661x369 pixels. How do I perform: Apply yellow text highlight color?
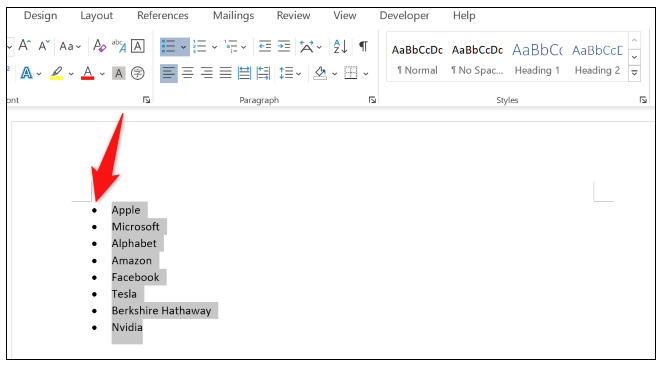(x=56, y=73)
